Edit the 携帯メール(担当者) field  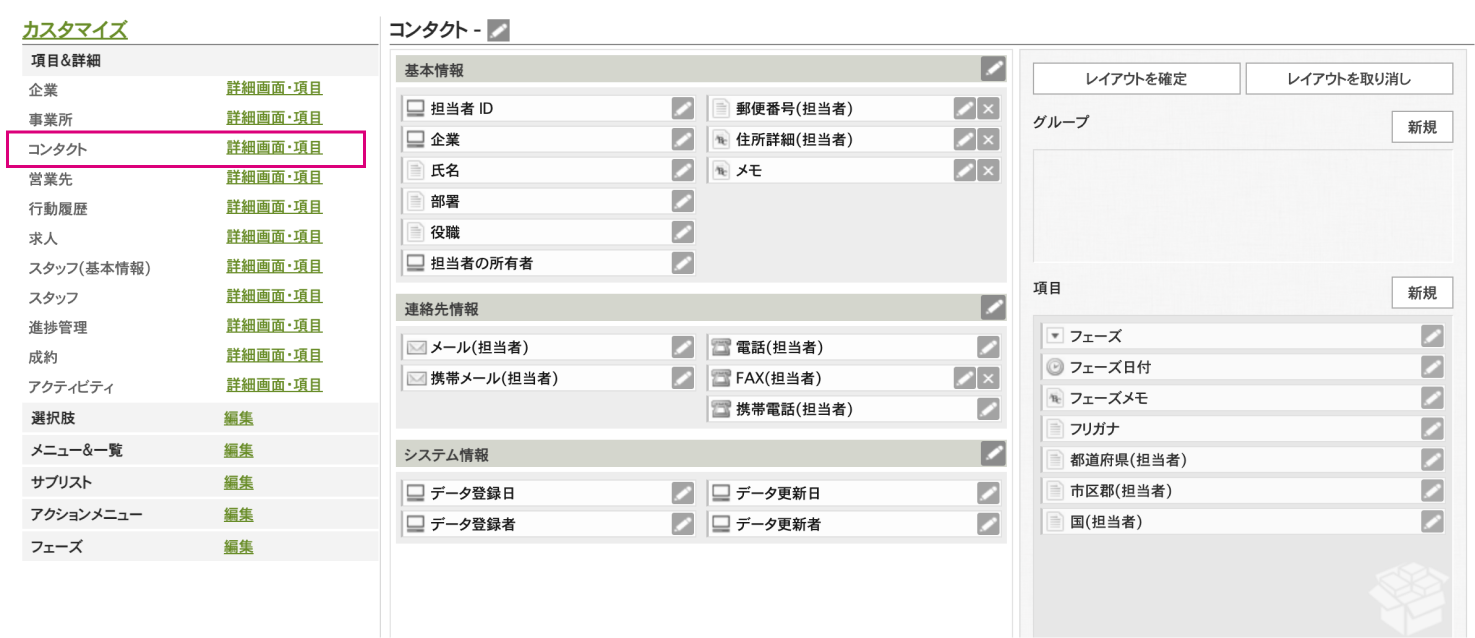(684, 378)
